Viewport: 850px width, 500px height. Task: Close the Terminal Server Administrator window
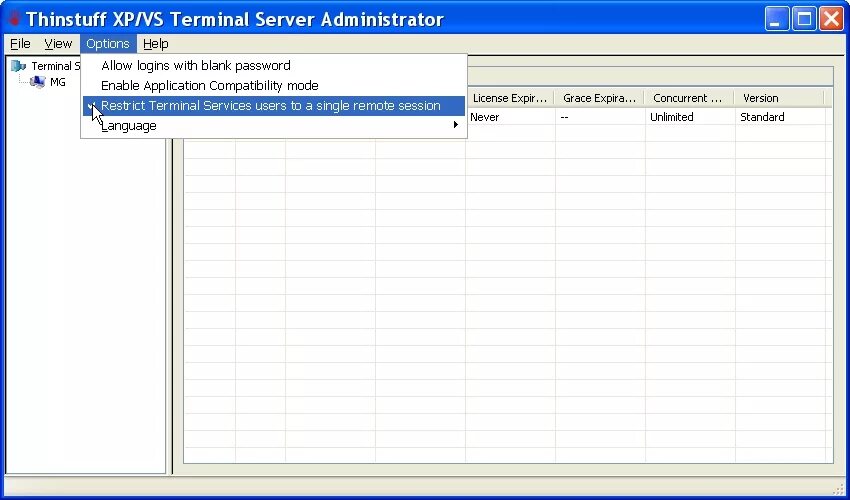832,19
